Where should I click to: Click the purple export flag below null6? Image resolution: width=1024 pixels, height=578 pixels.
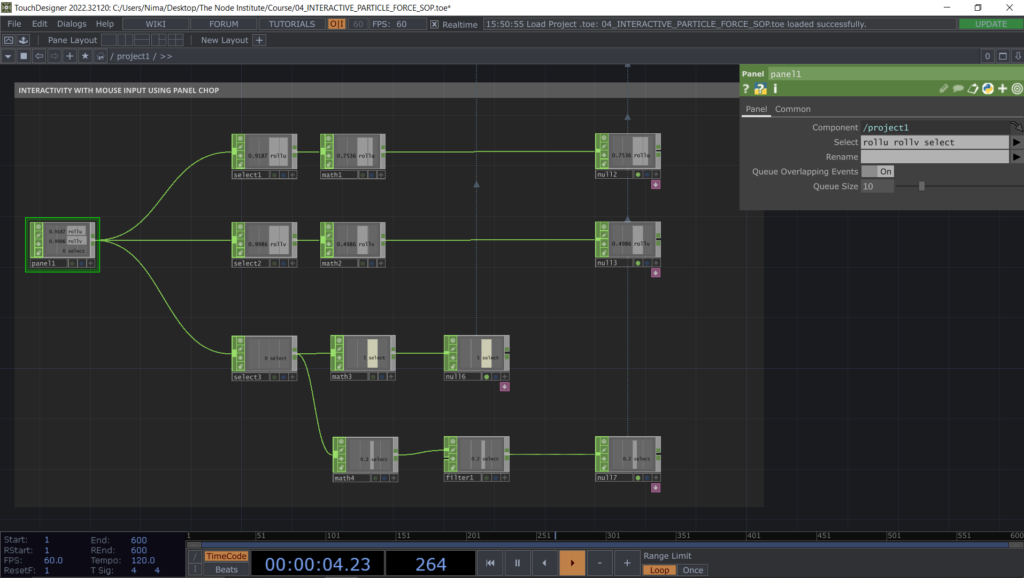coord(505,387)
